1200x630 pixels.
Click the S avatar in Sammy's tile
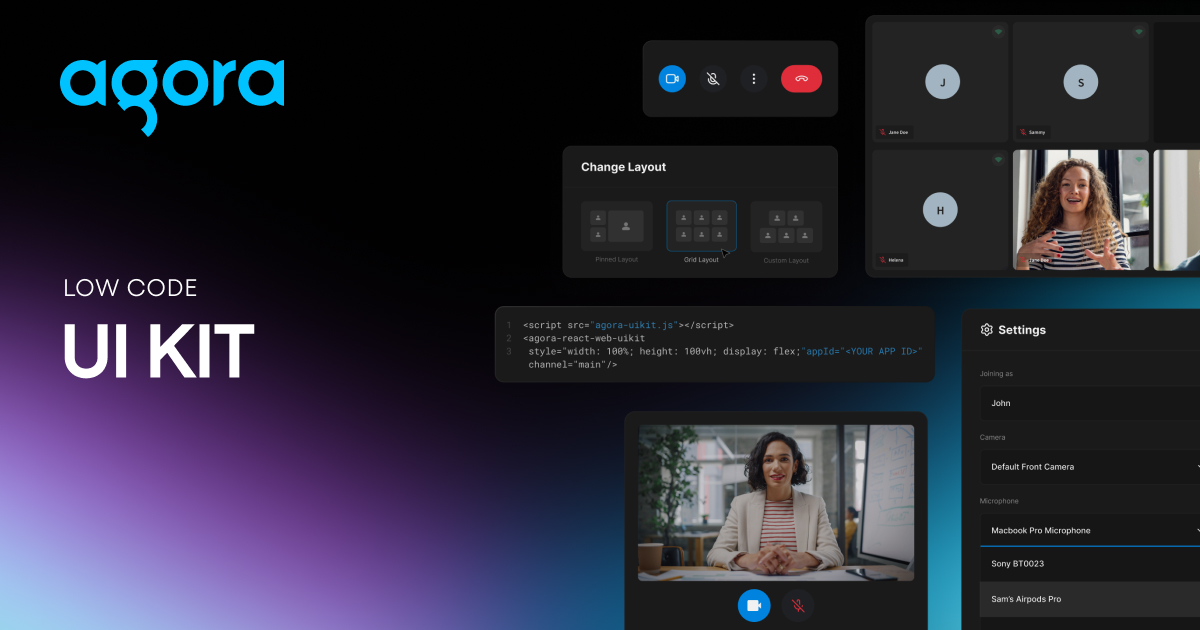pos(1080,81)
